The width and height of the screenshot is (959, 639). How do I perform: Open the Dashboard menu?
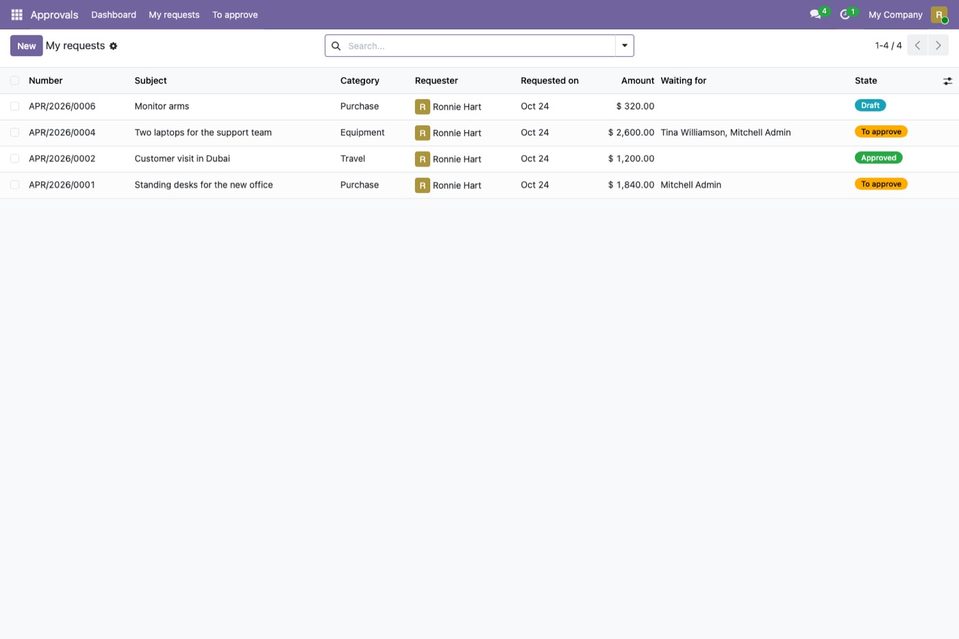114,15
